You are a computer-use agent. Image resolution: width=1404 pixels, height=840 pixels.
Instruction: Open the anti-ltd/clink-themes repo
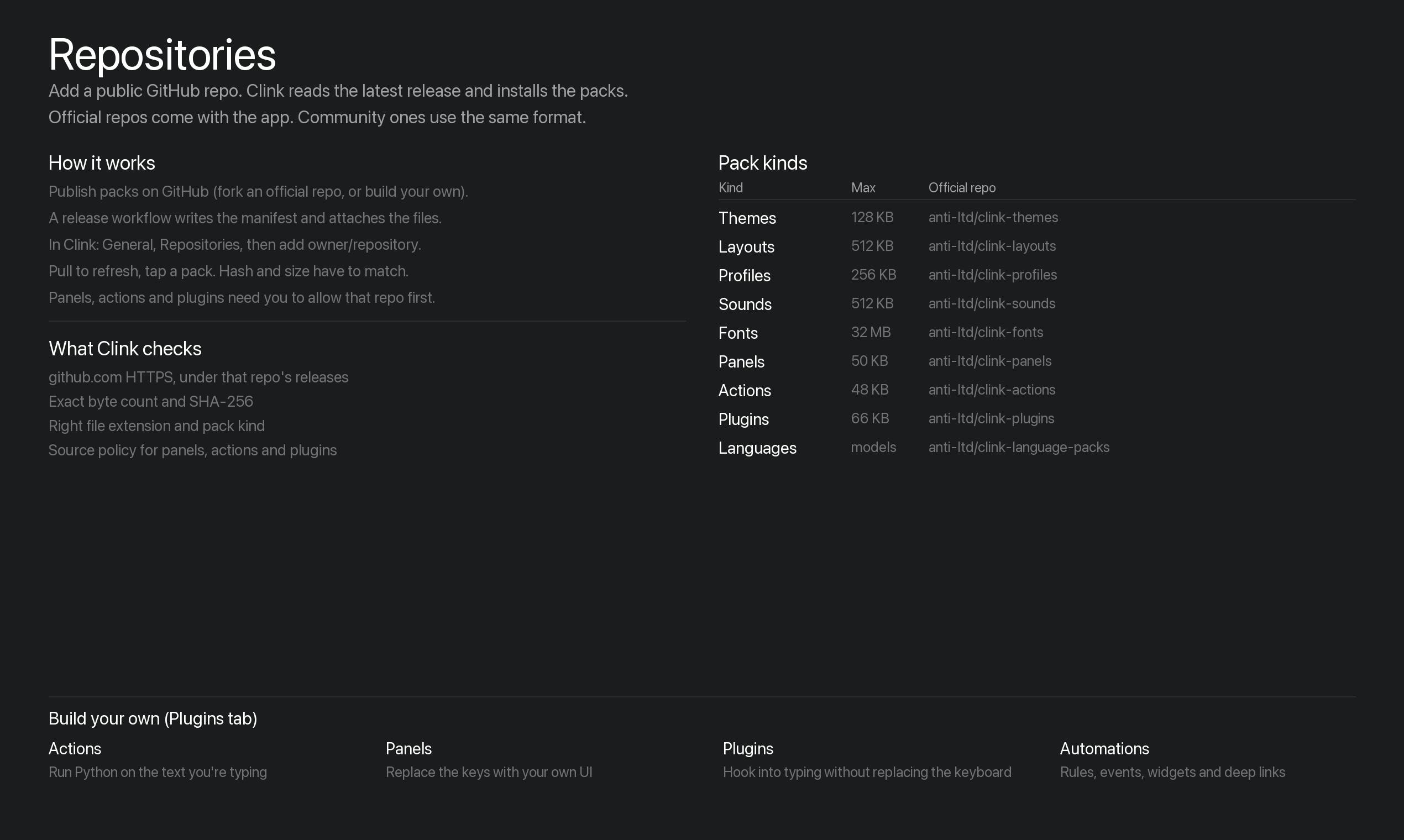pyautogui.click(x=993, y=217)
